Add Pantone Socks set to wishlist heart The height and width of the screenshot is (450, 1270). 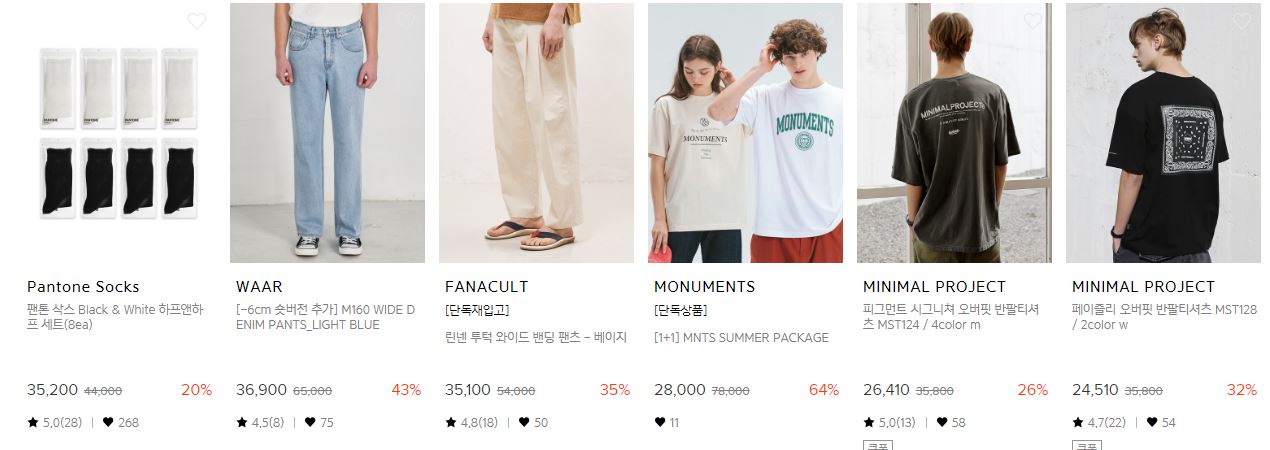tap(197, 21)
